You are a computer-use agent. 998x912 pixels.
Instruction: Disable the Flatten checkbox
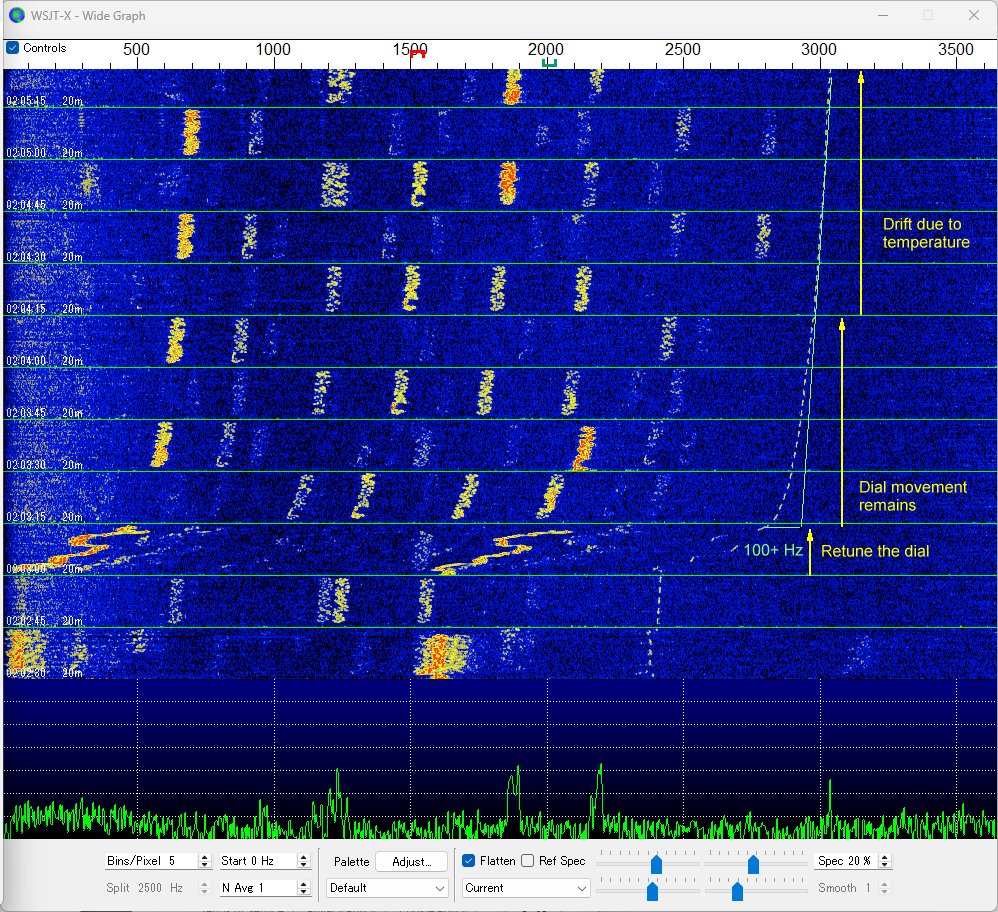point(469,861)
